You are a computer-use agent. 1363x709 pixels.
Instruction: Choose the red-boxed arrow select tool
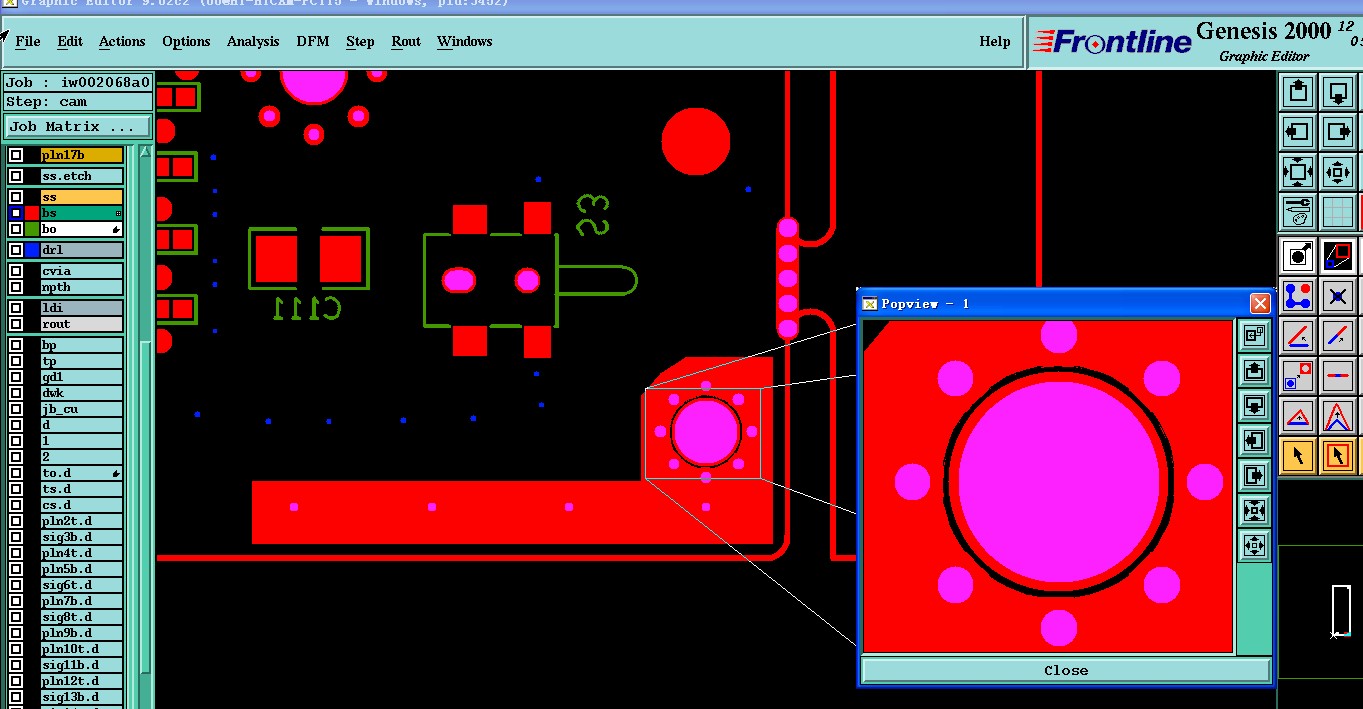coord(1338,456)
